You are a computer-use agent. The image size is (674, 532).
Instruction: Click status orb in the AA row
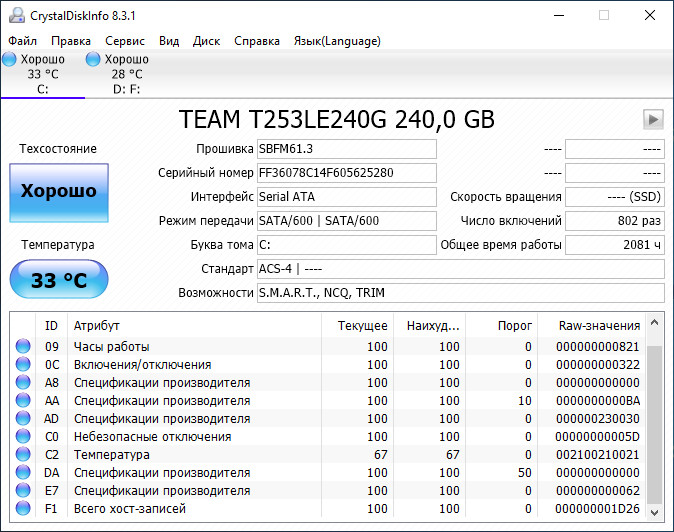(23, 401)
